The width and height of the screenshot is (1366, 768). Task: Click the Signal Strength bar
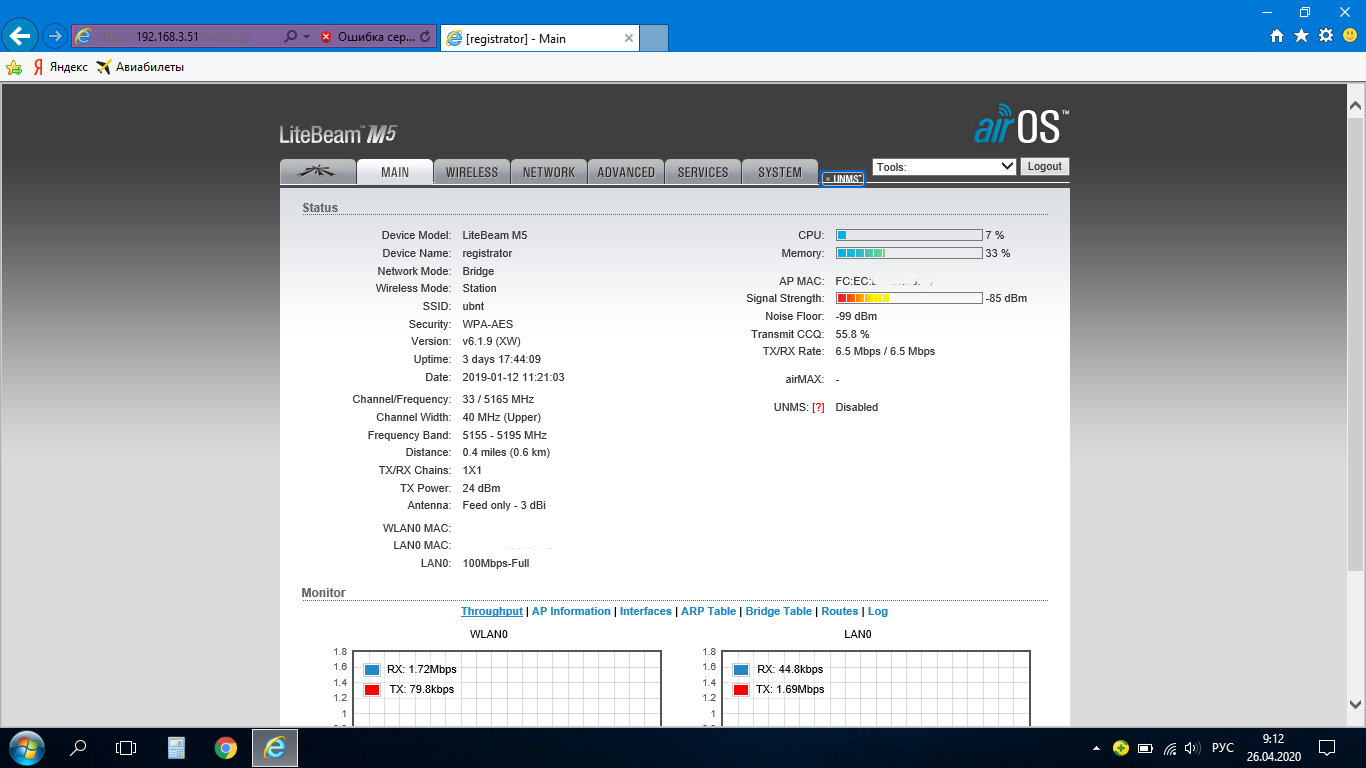(908, 298)
